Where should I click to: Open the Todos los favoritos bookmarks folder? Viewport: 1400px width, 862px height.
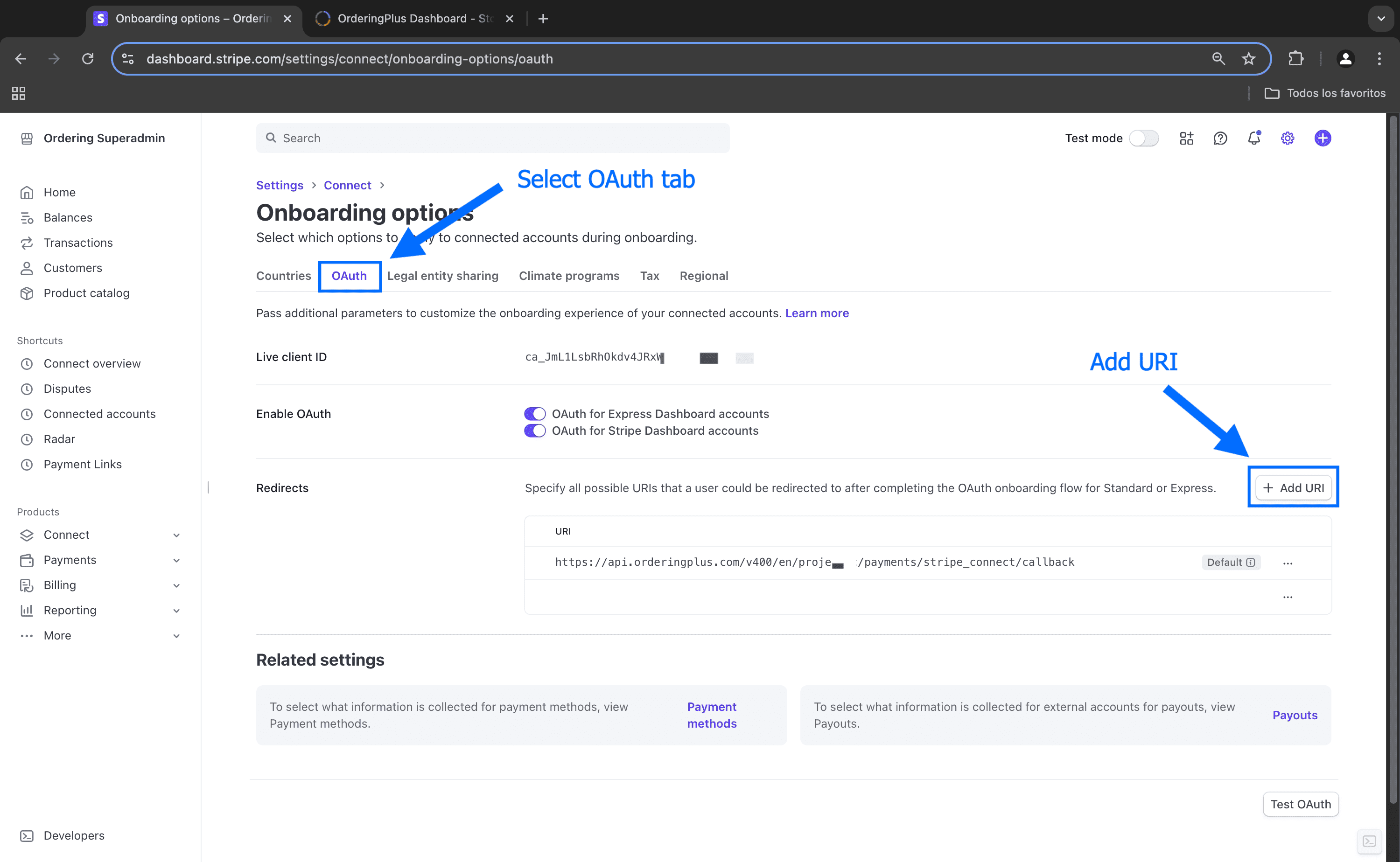1325,93
